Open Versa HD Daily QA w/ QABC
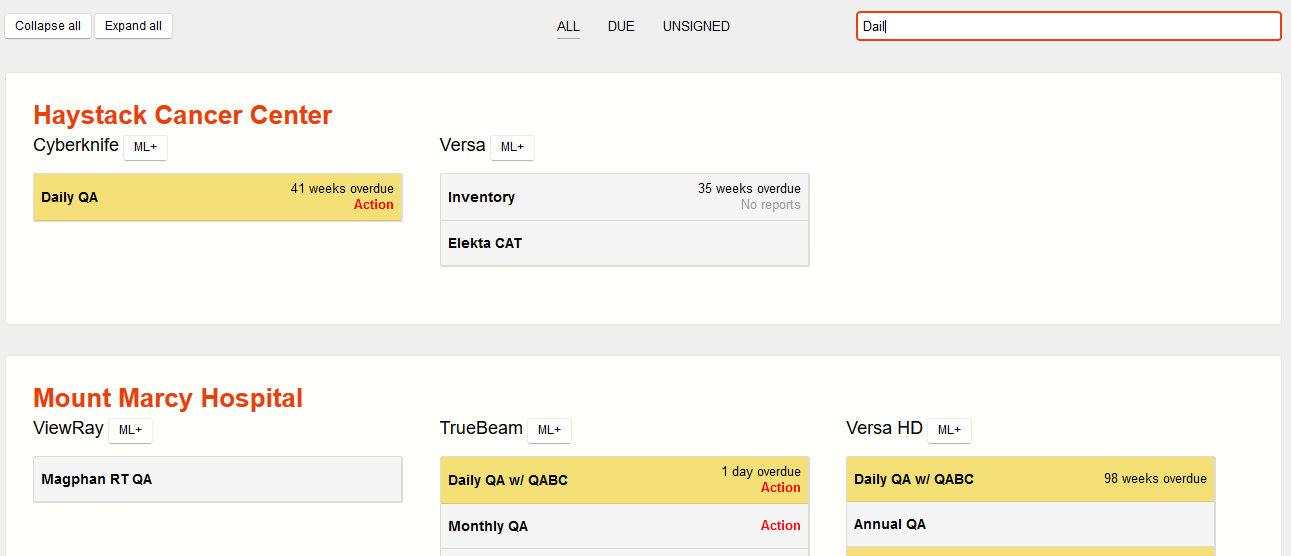This screenshot has height=556, width=1291. pyautogui.click(x=960, y=479)
